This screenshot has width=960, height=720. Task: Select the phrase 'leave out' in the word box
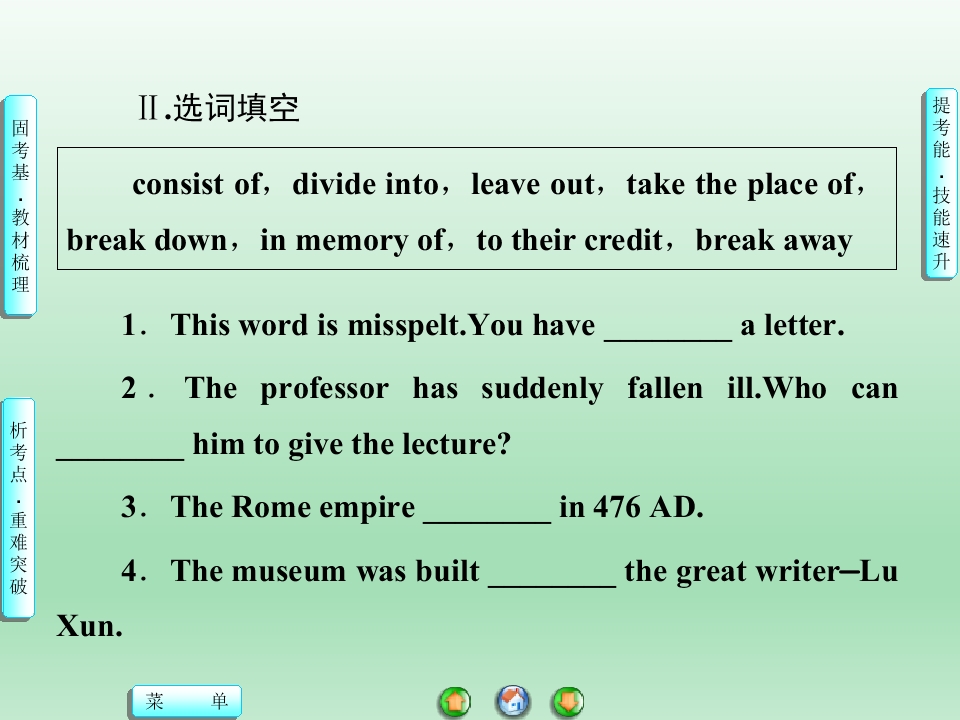pos(533,184)
